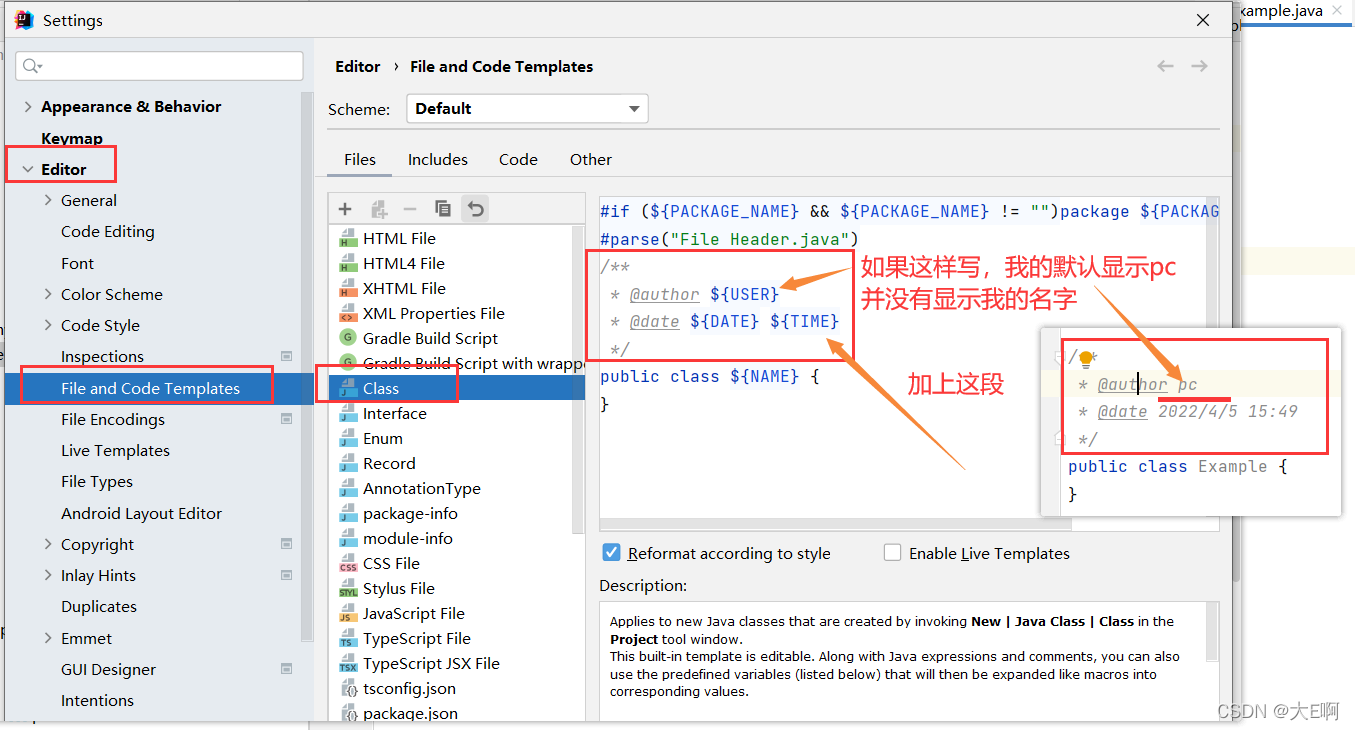Enable Live Templates checkbox
1355x730 pixels.
892,552
